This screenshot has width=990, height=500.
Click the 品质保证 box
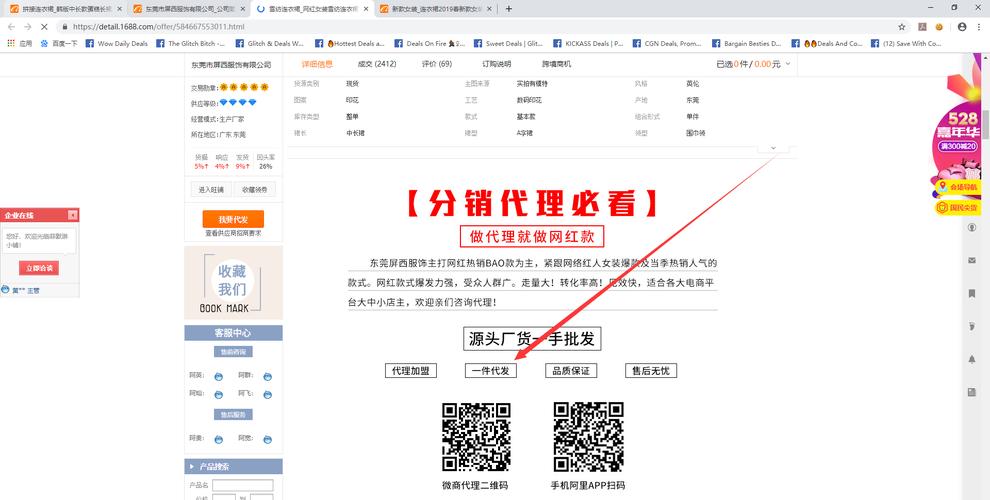(571, 371)
